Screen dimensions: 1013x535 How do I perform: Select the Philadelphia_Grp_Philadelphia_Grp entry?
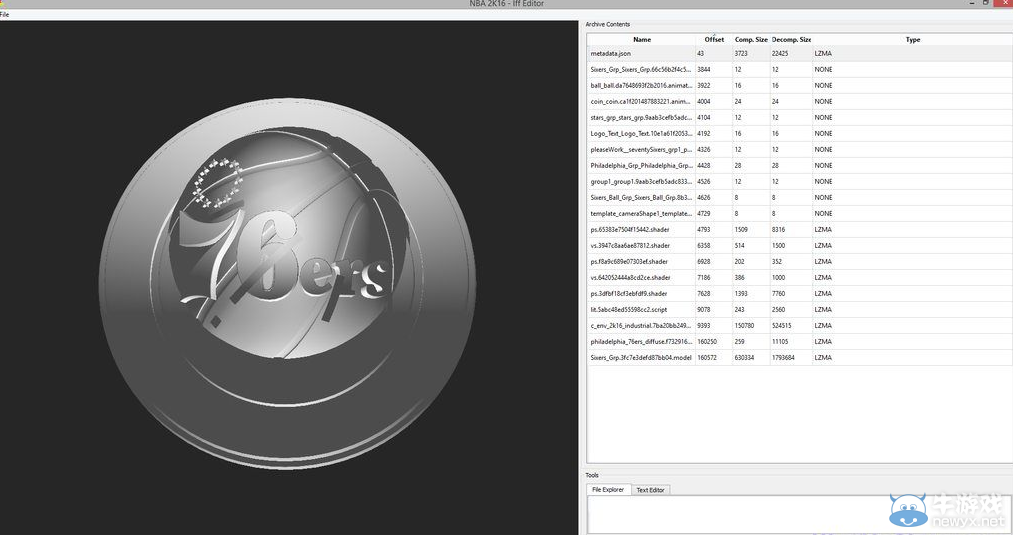[642, 165]
